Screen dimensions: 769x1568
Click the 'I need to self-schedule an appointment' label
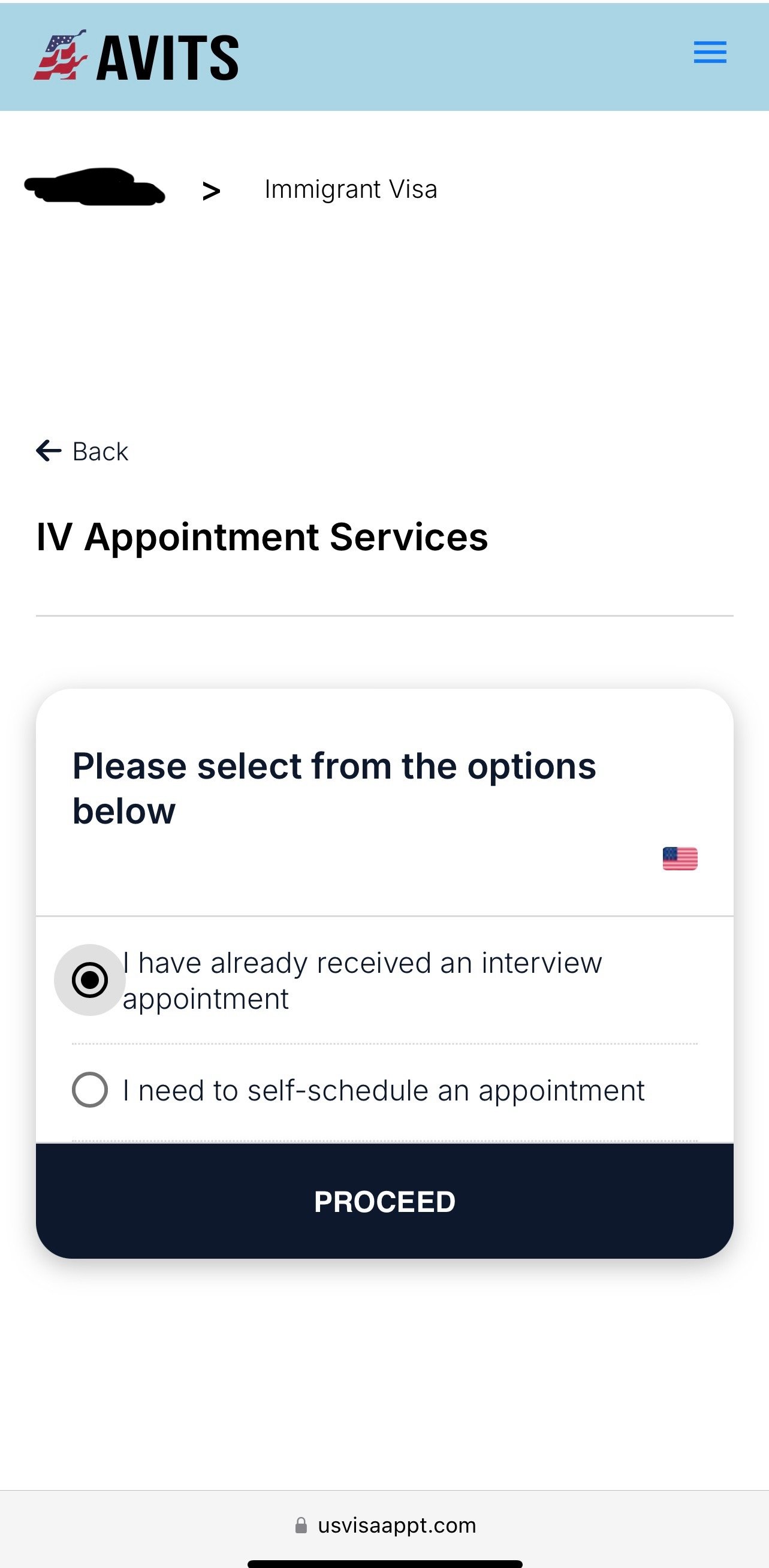[384, 1090]
